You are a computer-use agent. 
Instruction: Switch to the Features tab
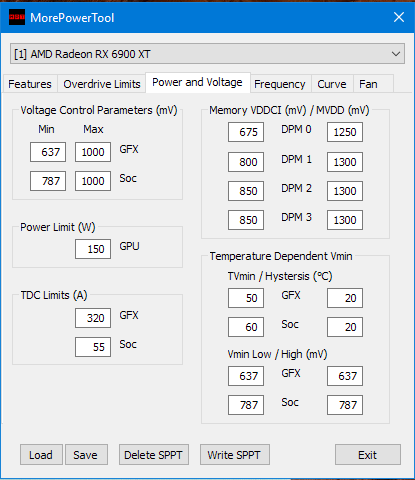pos(30,84)
